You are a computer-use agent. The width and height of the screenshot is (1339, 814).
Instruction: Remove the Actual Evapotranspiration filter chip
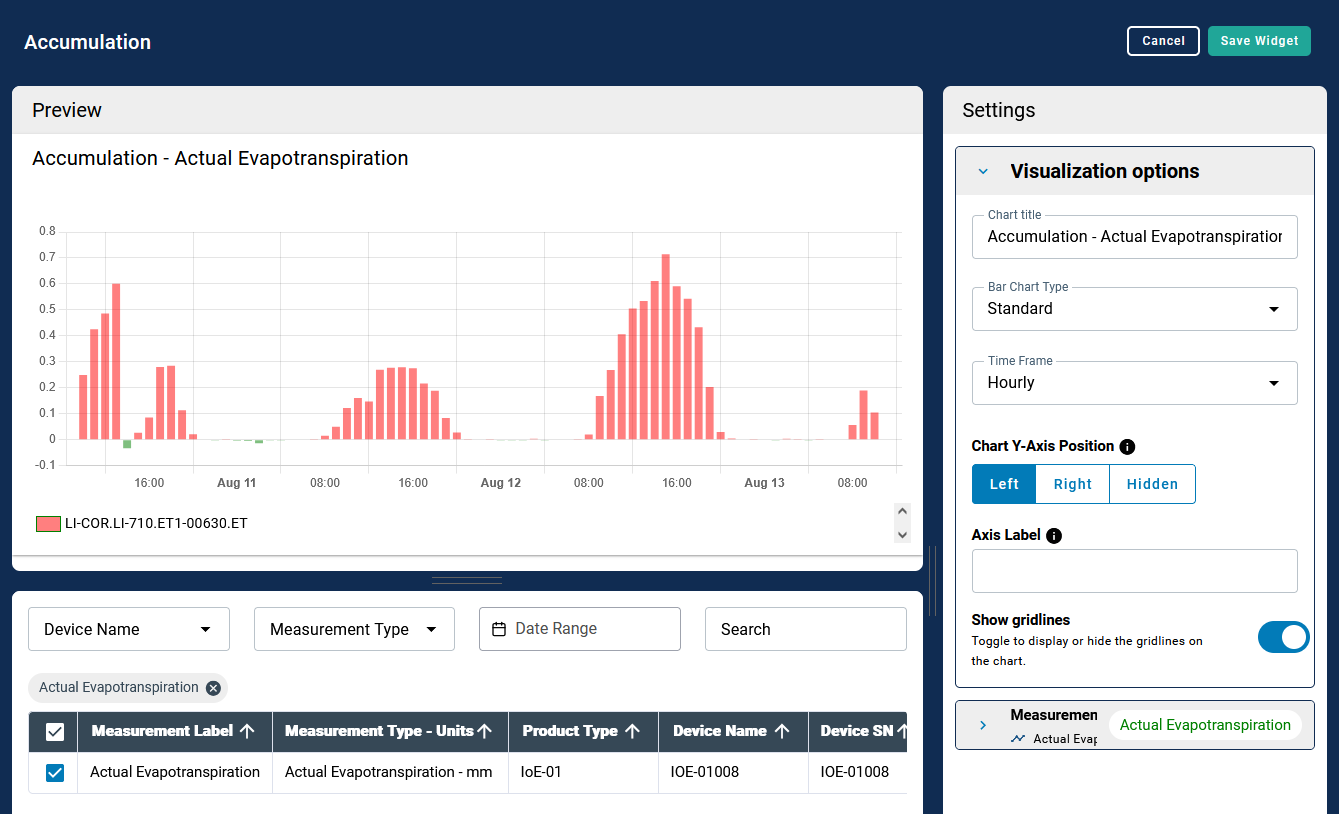tap(213, 688)
